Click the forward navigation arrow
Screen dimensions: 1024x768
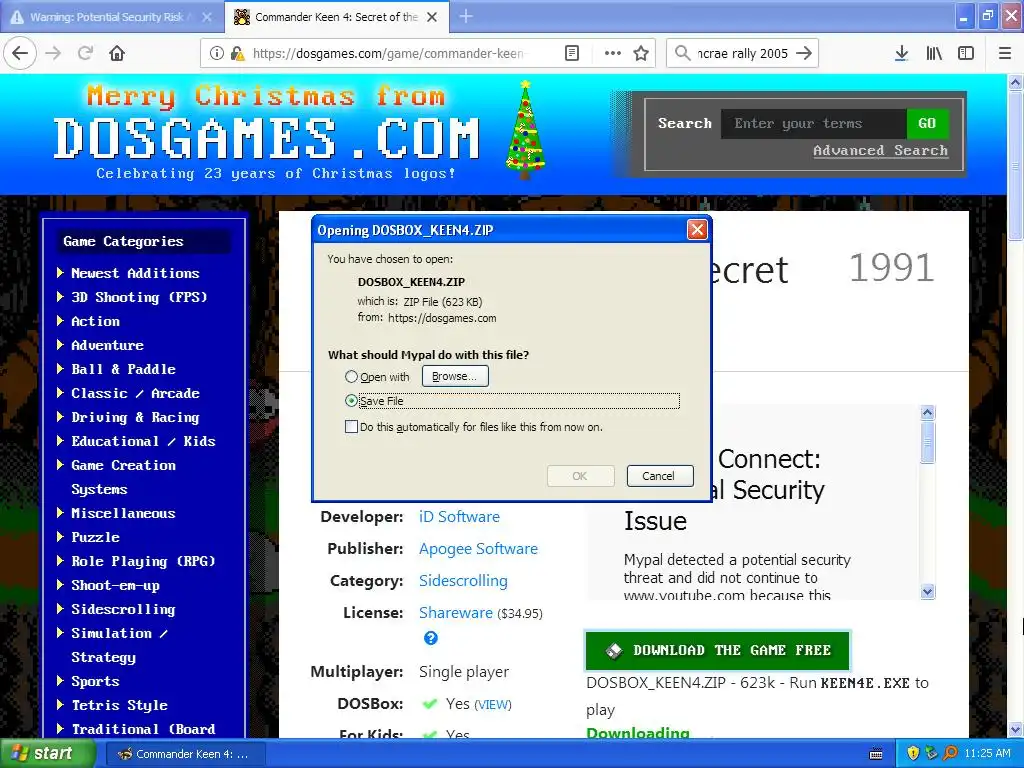coord(54,53)
